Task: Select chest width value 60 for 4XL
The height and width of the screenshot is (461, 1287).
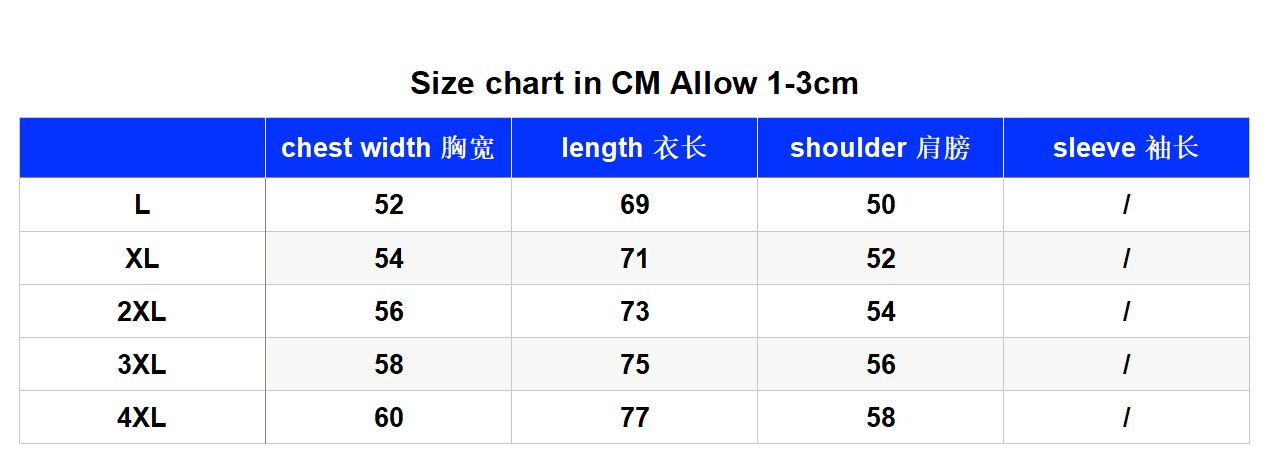Action: (388, 417)
